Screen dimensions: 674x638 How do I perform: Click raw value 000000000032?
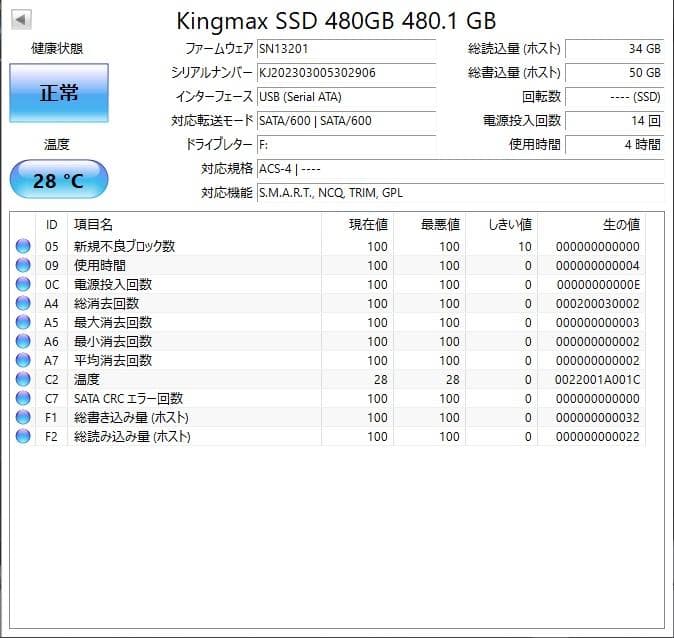click(x=597, y=417)
